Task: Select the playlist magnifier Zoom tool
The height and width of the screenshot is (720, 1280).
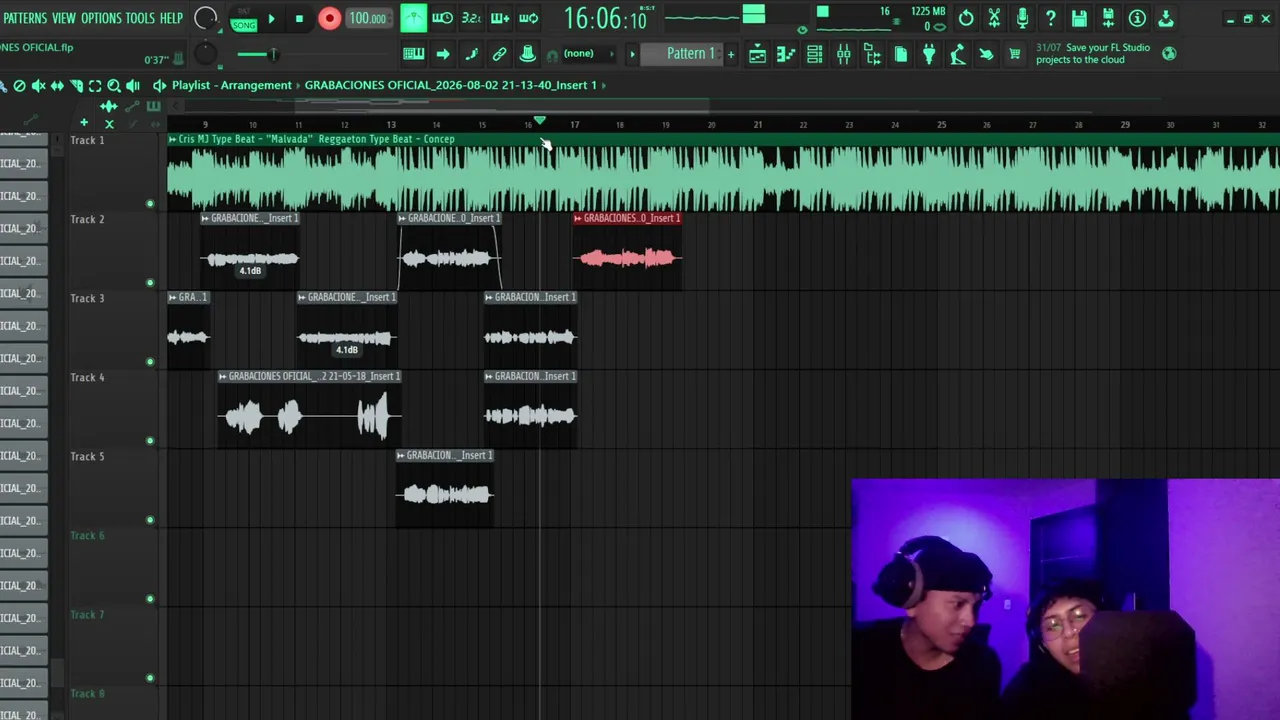Action: point(114,86)
